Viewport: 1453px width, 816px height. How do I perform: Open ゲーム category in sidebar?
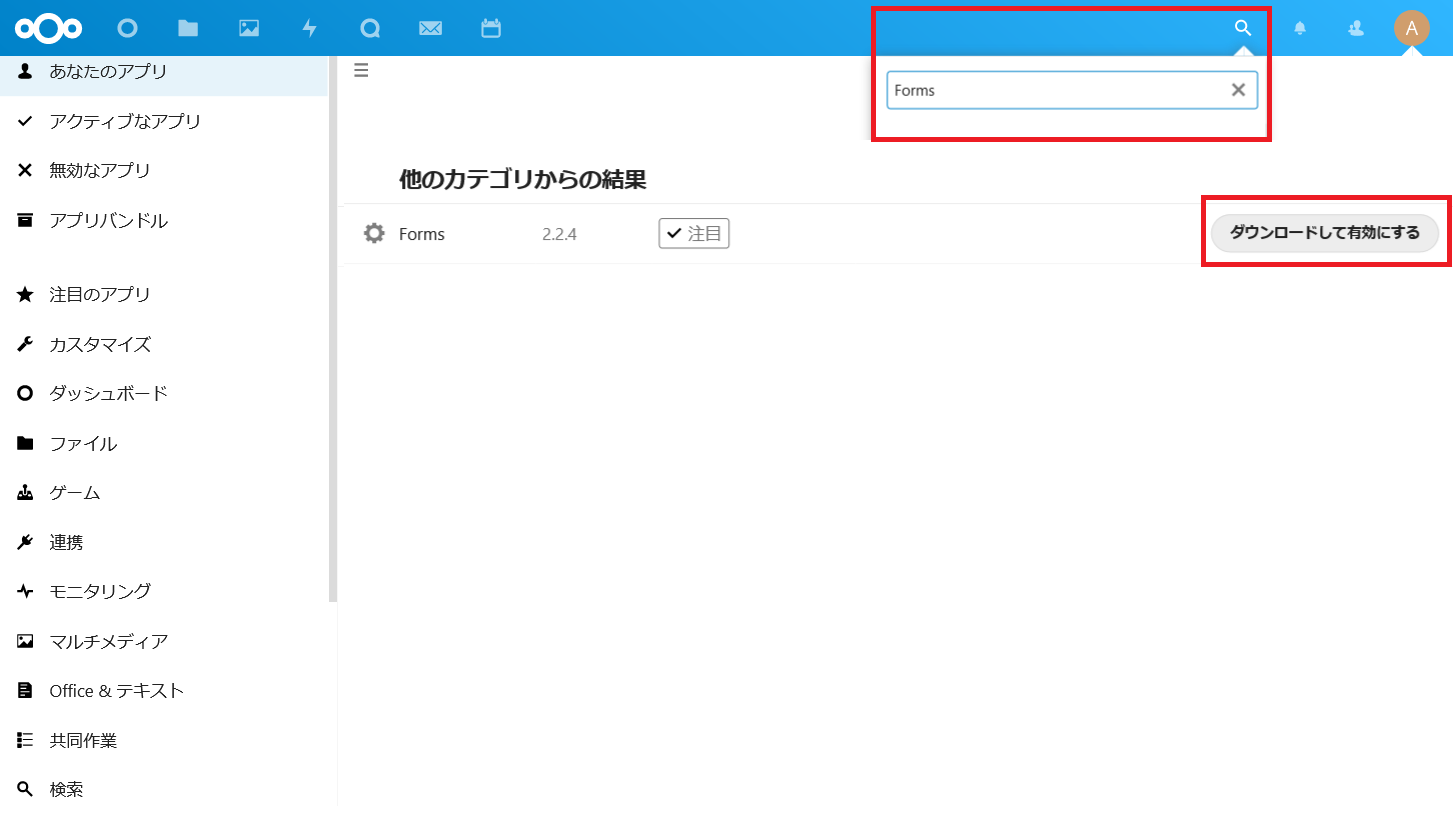[x=164, y=493]
